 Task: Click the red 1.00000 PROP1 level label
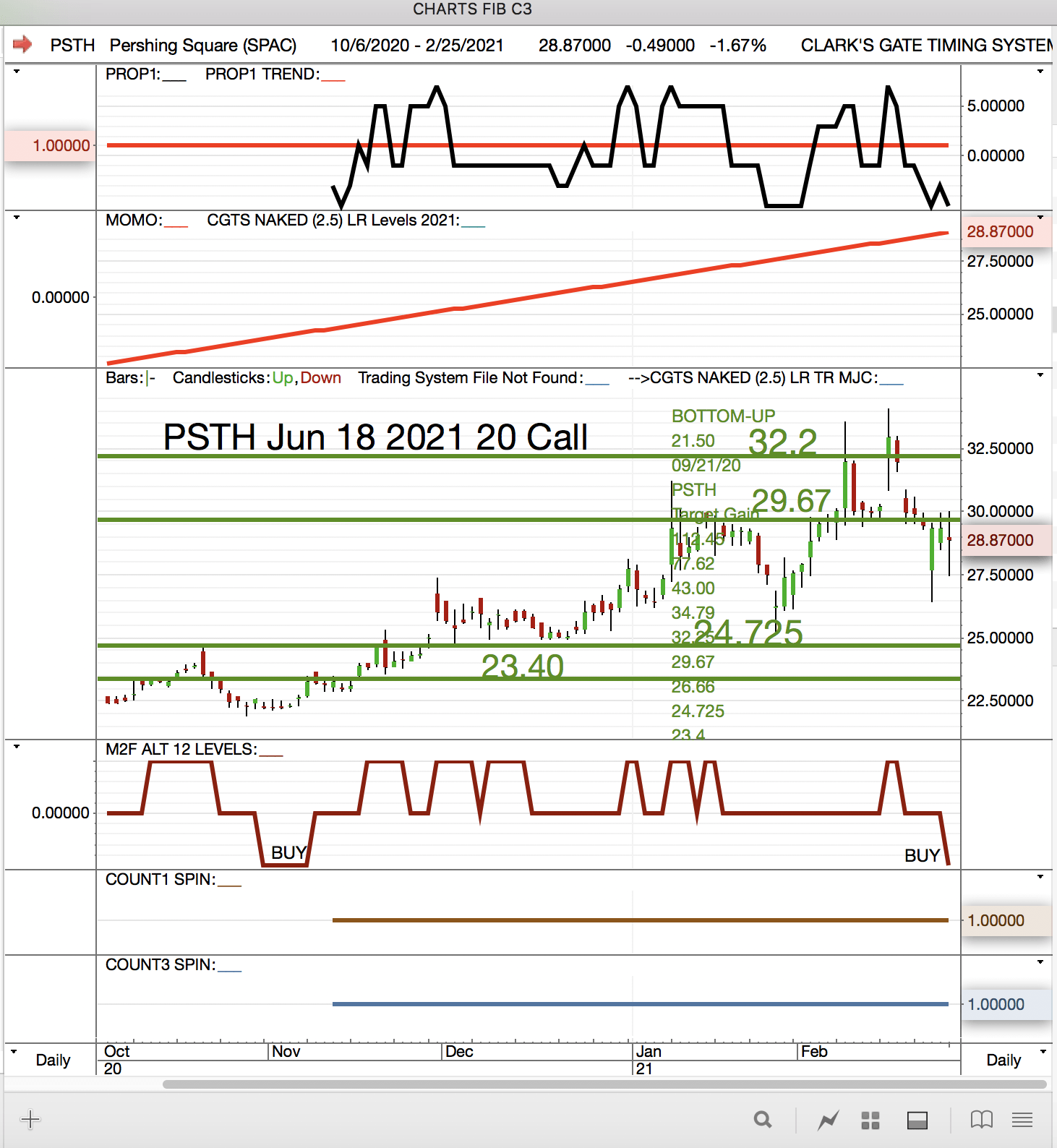click(x=50, y=145)
